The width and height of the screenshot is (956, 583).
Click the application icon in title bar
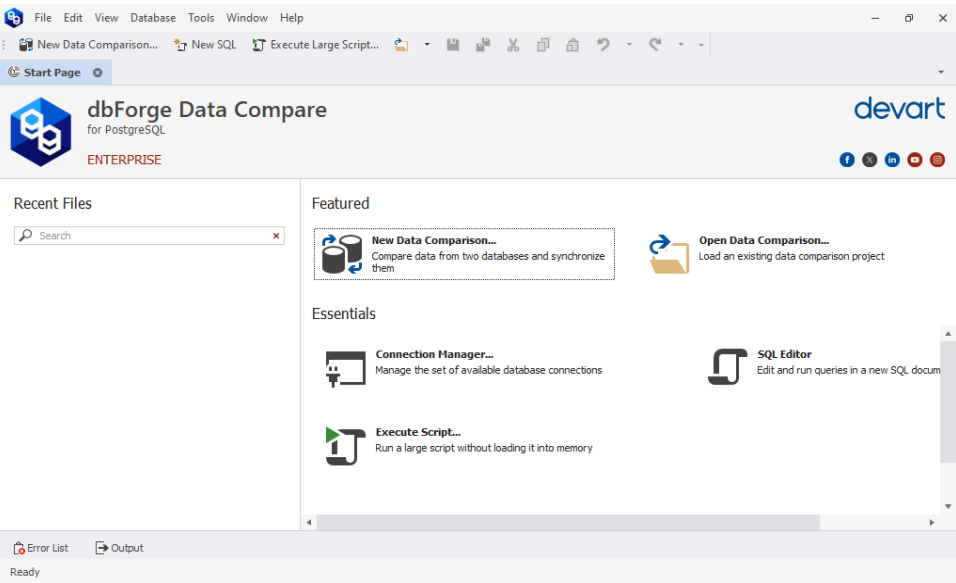(13, 18)
